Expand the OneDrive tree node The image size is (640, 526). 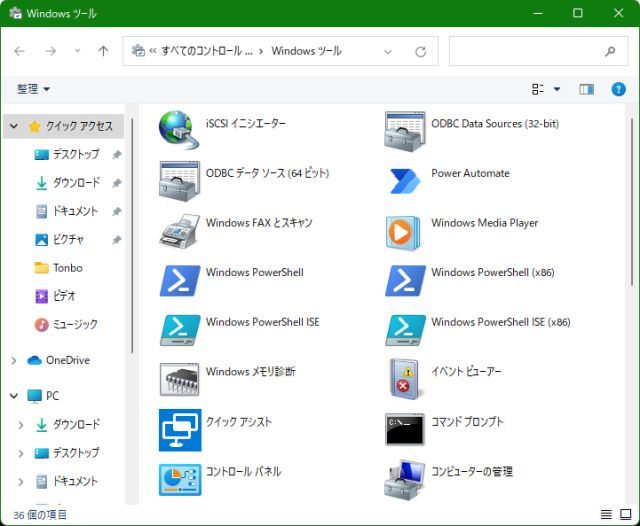(14, 360)
